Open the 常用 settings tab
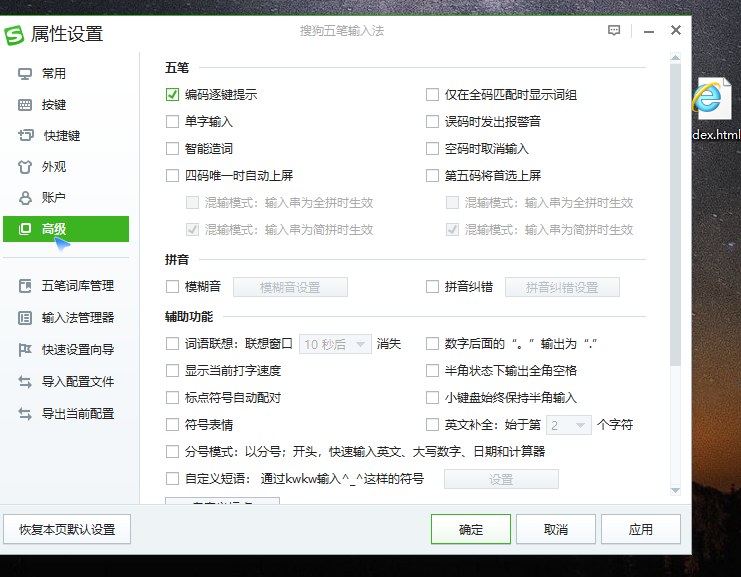 (x=66, y=74)
